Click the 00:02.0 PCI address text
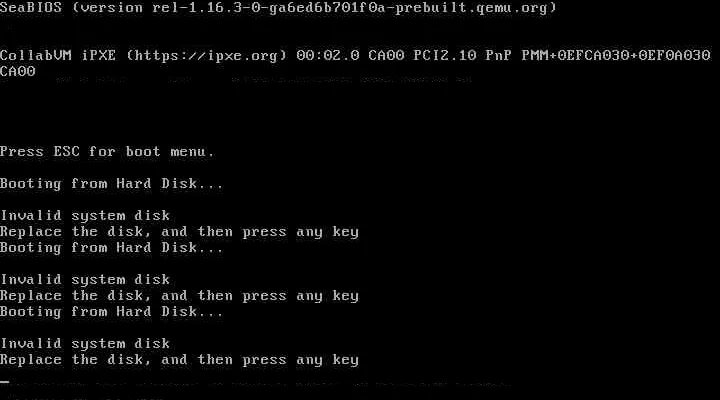Screen dimensions: 720x400 pos(327,56)
